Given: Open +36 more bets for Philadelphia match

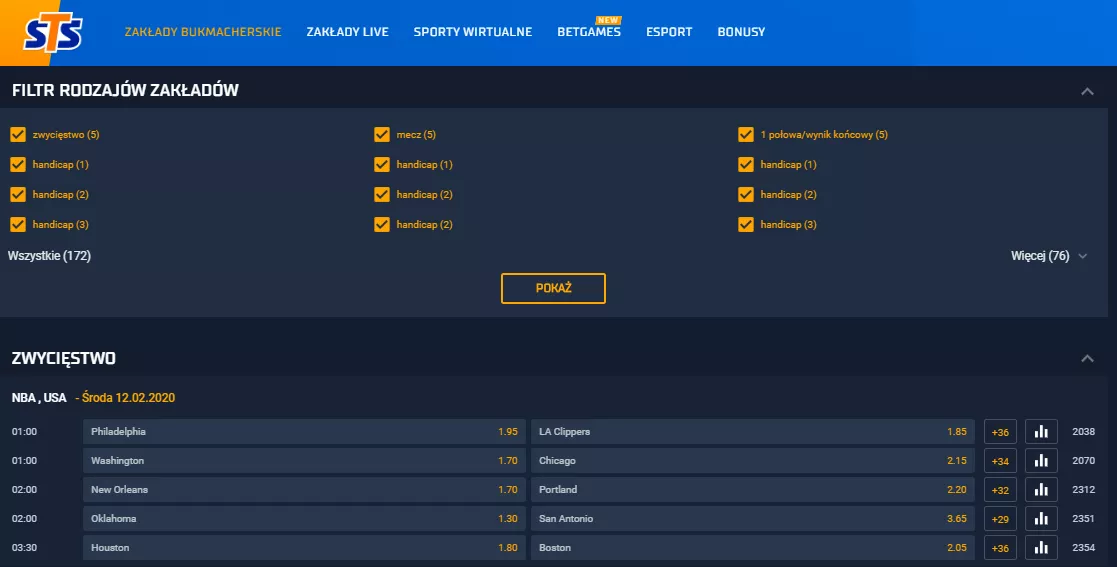Looking at the screenshot, I should [999, 432].
